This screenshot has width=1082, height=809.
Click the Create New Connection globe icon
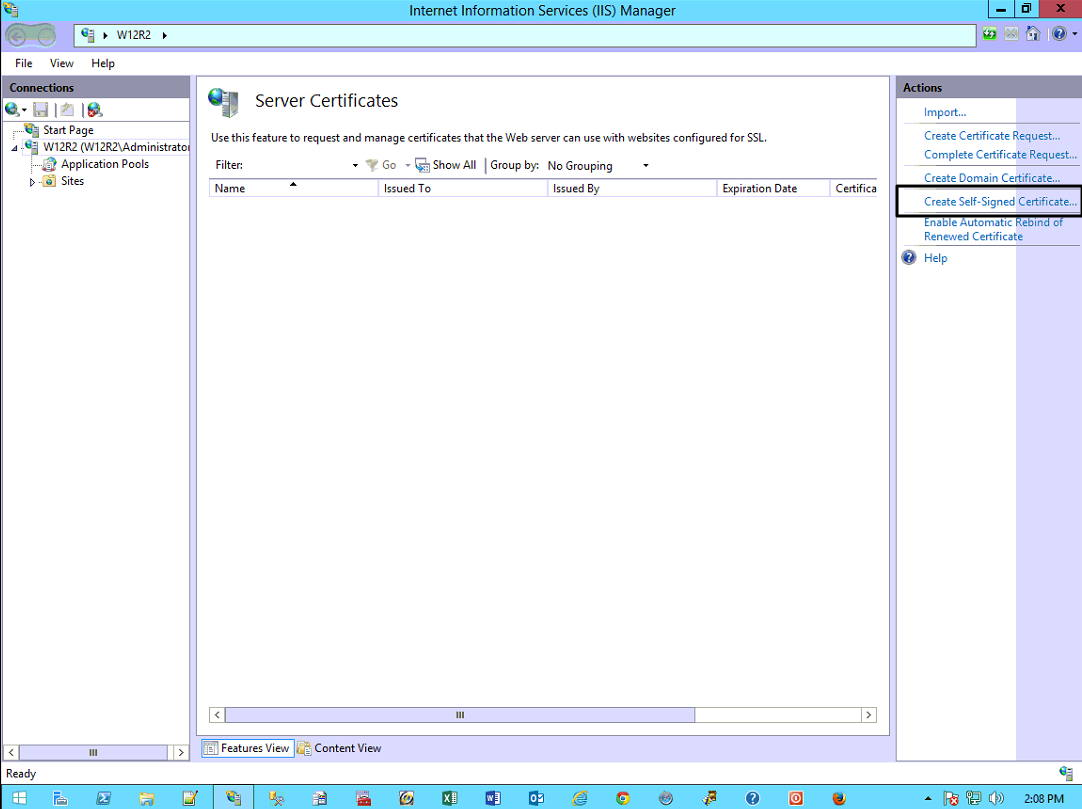[x=13, y=110]
